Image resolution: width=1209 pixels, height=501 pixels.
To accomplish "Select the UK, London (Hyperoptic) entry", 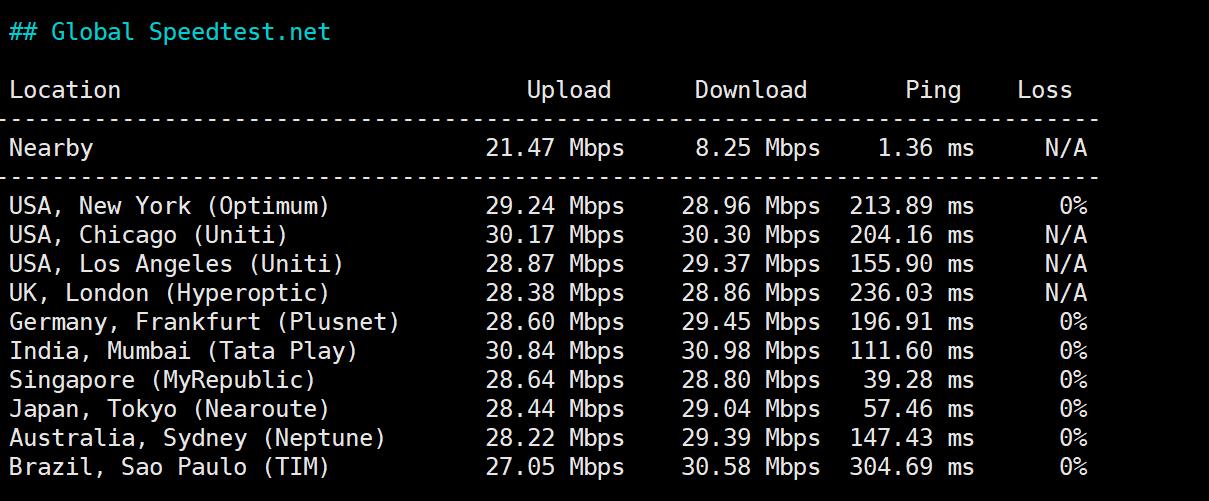I will (169, 293).
